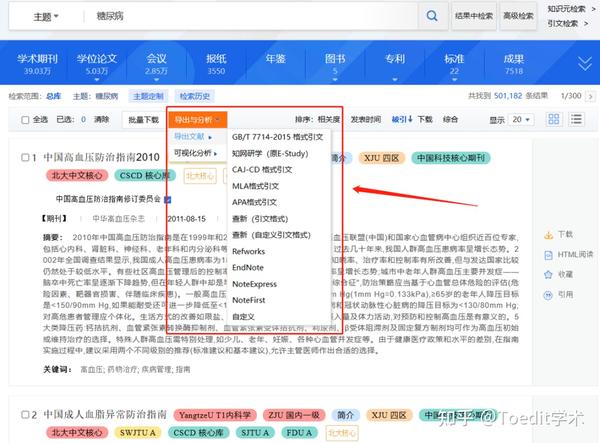This screenshot has width=600, height=443.
Task: Choose EndNote from the export menu
Action: [x=248, y=268]
